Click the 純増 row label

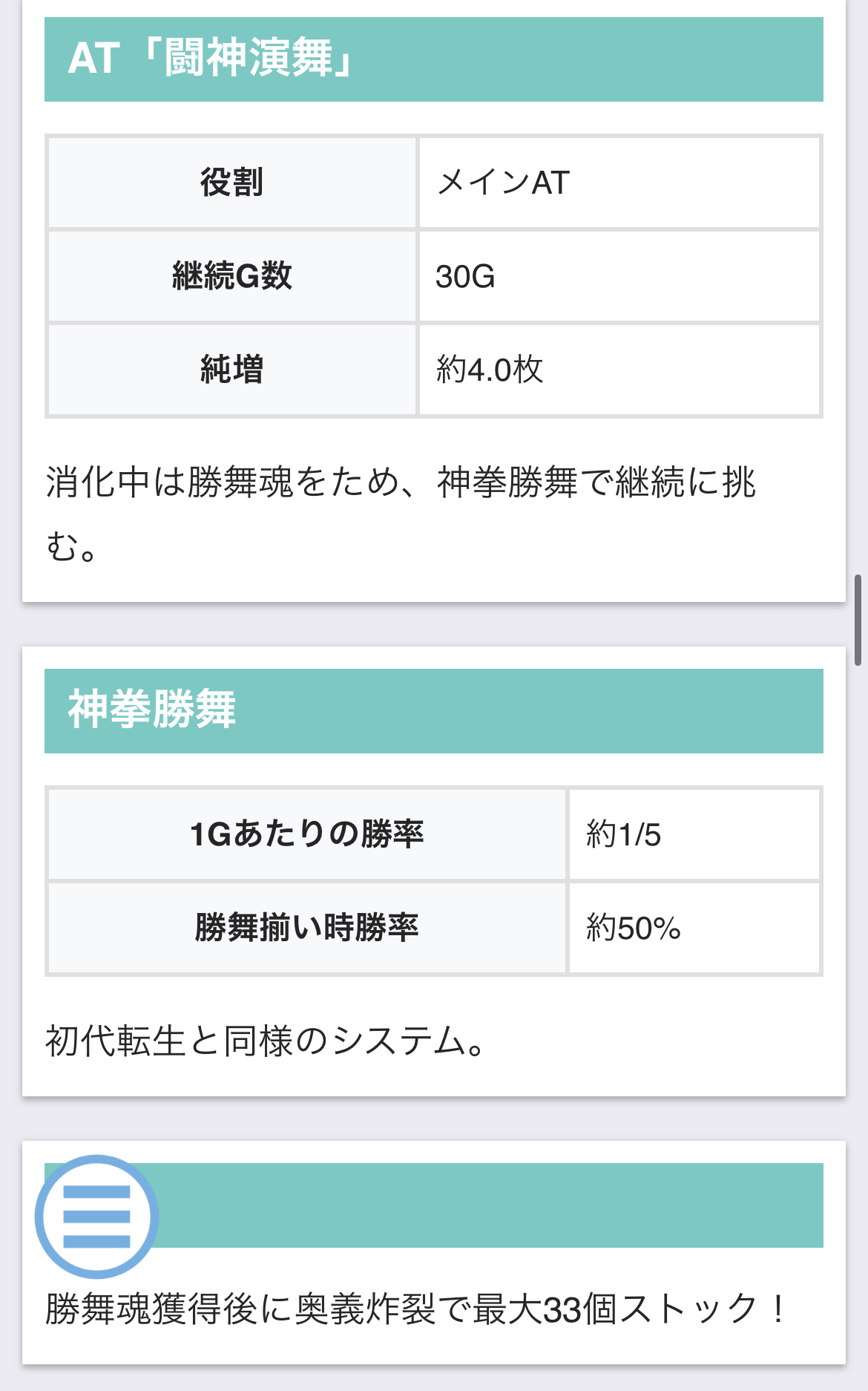tap(232, 370)
